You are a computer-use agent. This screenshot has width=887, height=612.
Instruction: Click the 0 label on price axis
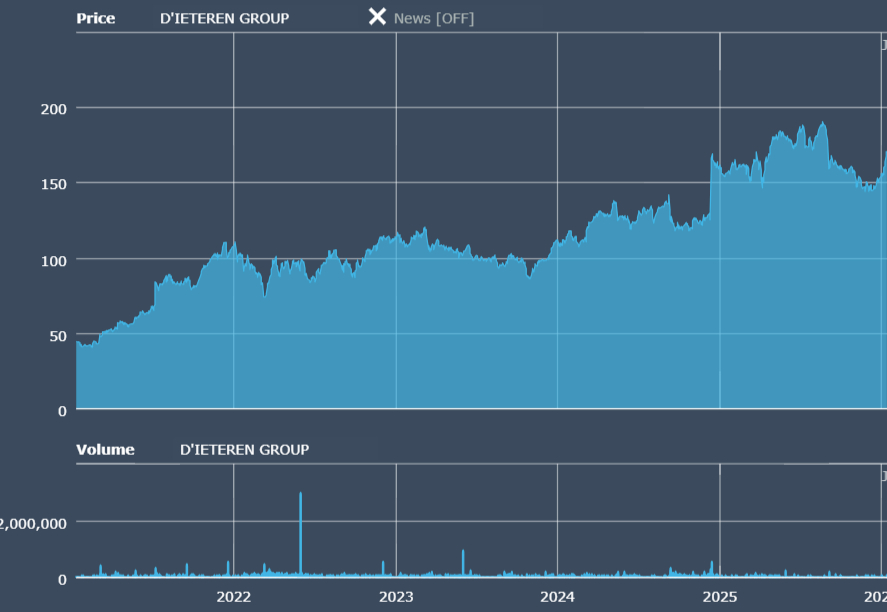pyautogui.click(x=62, y=410)
